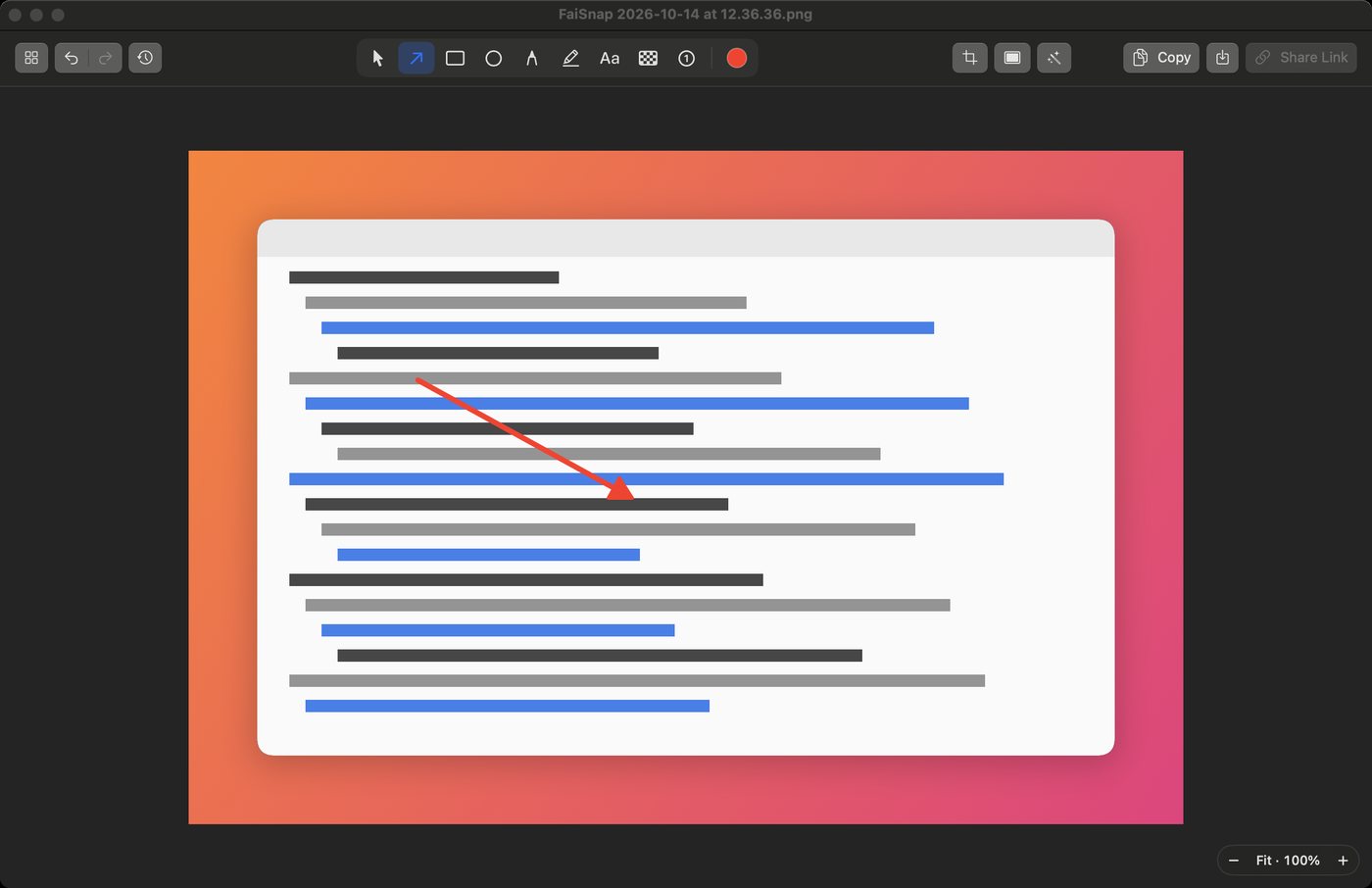1372x888 pixels.
Task: Undo the last annotation
Action: click(72, 58)
